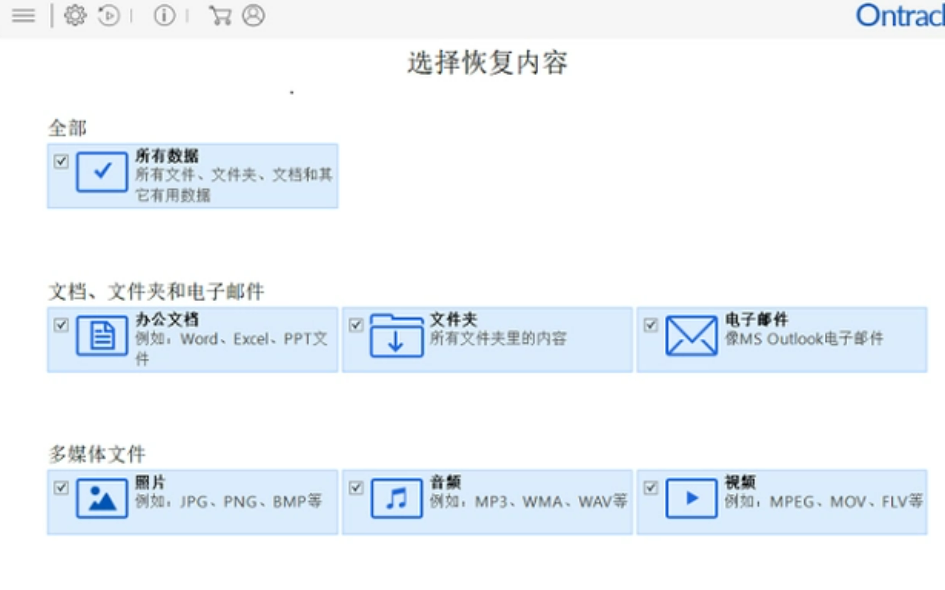Click the photo image icon
Screen dimensions: 945x590
[x=102, y=498]
